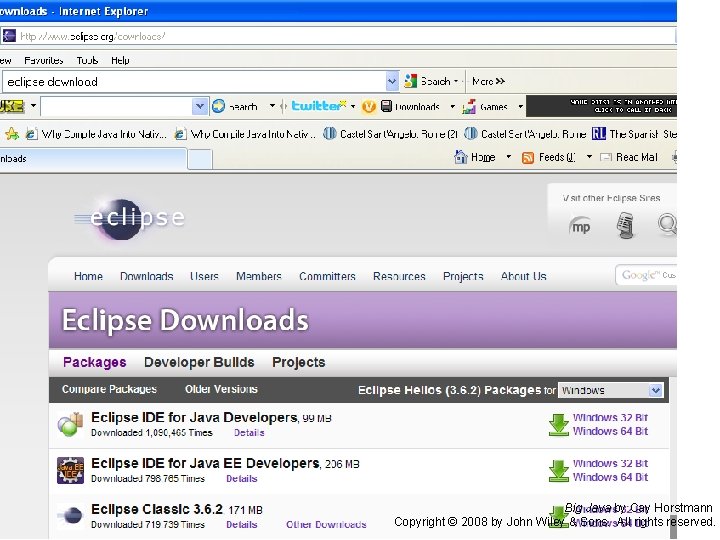This screenshot has width=720, height=540.
Task: Click the Google Custom Search box on Eclipse site
Action: pyautogui.click(x=646, y=275)
